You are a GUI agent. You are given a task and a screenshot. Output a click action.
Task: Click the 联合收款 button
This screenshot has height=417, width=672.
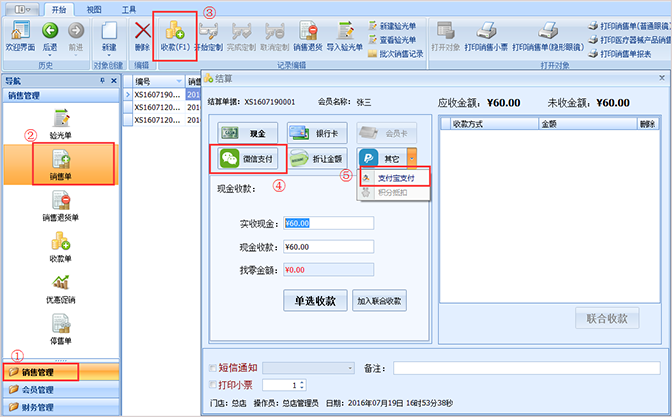pyautogui.click(x=607, y=318)
